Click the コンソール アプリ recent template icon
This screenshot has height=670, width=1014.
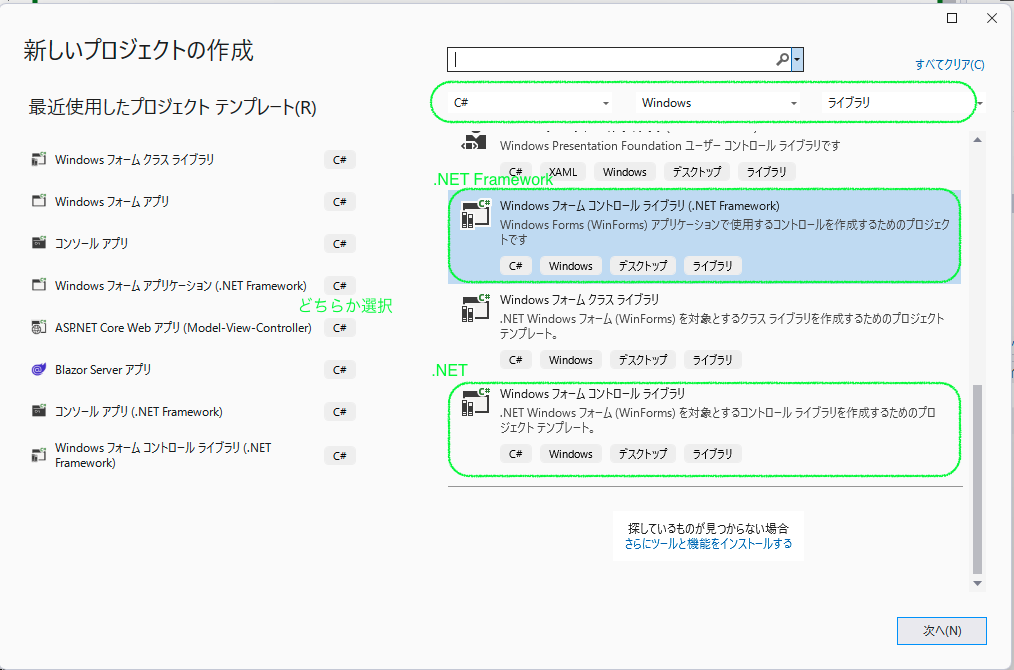click(x=39, y=243)
